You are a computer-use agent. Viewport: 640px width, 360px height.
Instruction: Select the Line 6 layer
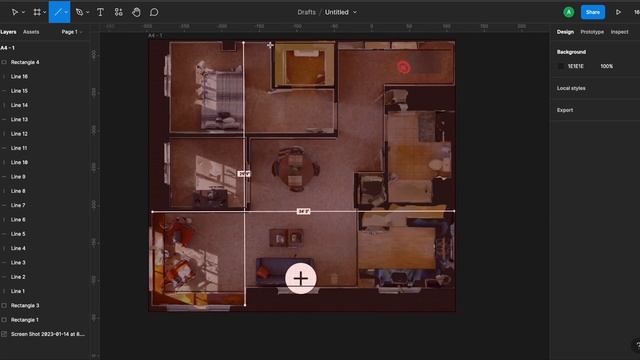coord(18,219)
